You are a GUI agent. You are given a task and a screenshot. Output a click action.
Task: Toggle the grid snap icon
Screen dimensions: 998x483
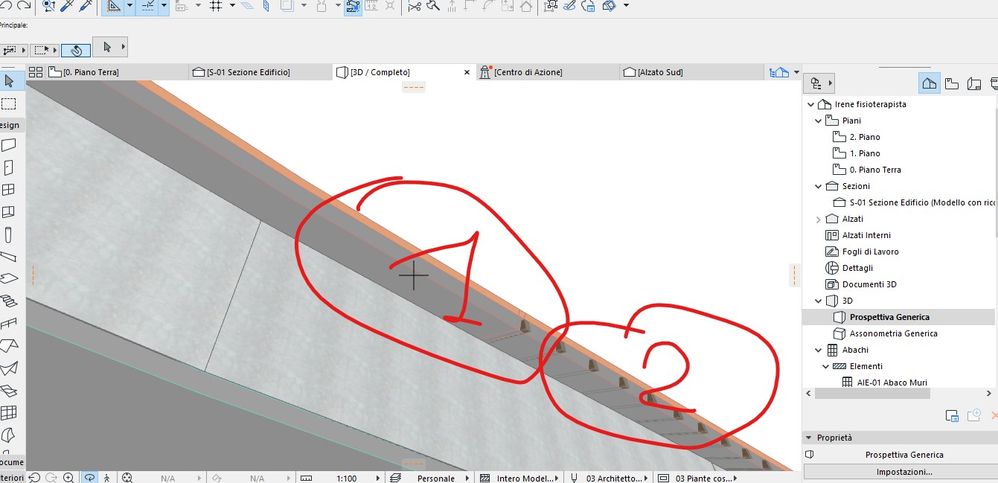(216, 6)
